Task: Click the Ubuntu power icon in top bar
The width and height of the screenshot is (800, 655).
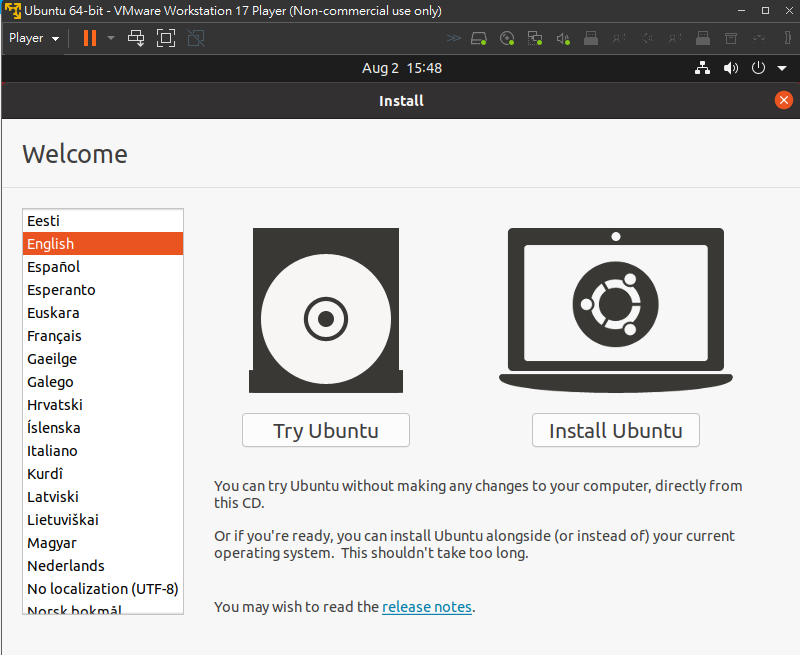Action: click(758, 68)
